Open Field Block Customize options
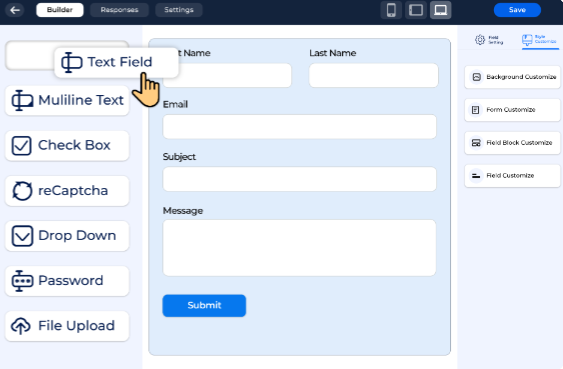 [x=512, y=143]
